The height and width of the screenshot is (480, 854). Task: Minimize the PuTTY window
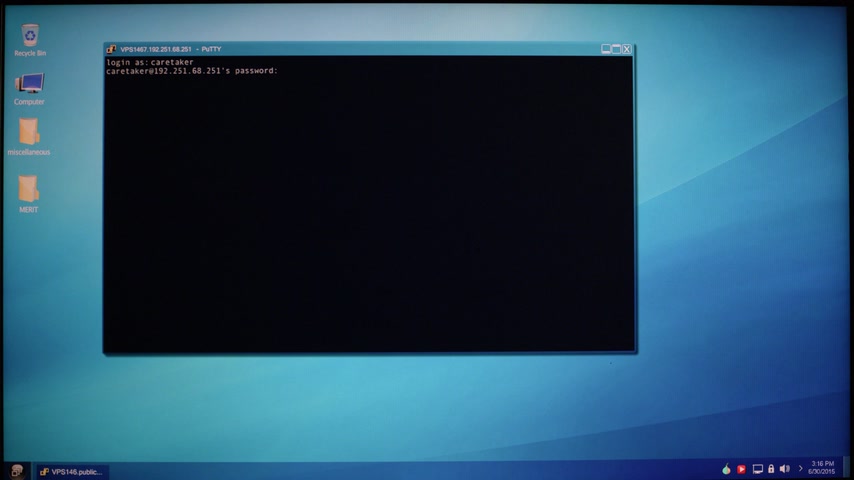click(606, 49)
